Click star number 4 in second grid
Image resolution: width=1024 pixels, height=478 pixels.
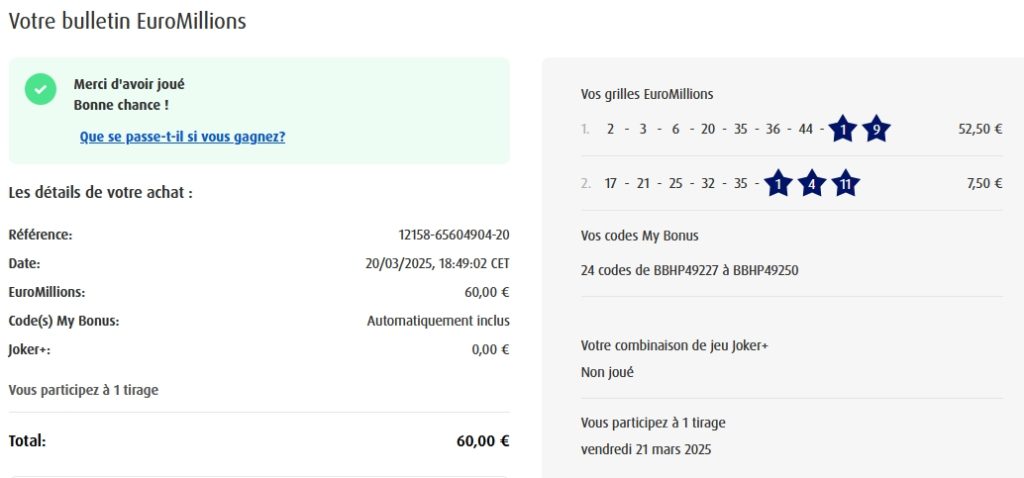click(811, 184)
